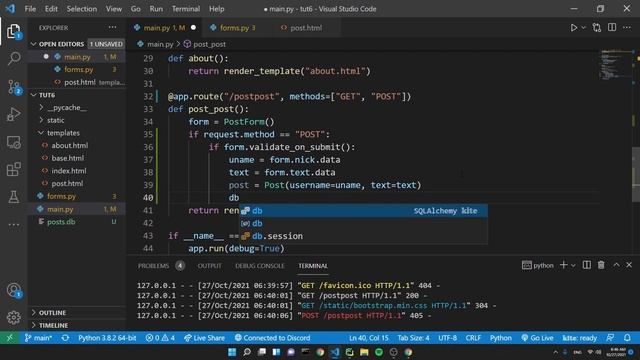Open Run and Debug view icon

13,114
